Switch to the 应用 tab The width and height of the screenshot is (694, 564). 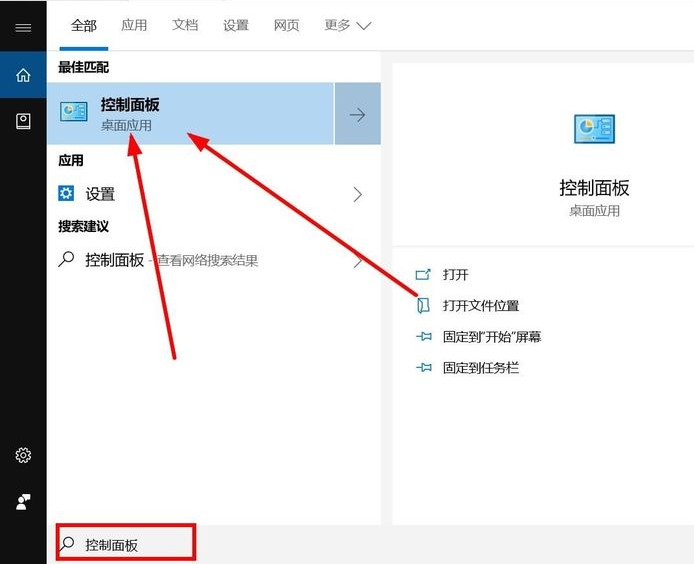coord(134,25)
